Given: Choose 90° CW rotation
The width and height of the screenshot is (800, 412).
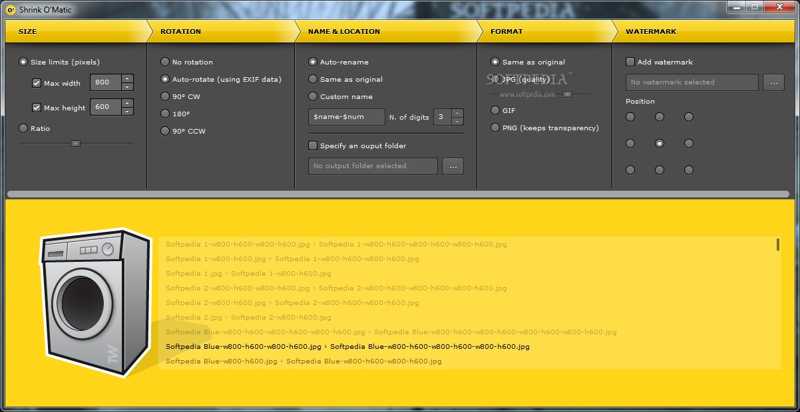Looking at the screenshot, I should pyautogui.click(x=165, y=96).
